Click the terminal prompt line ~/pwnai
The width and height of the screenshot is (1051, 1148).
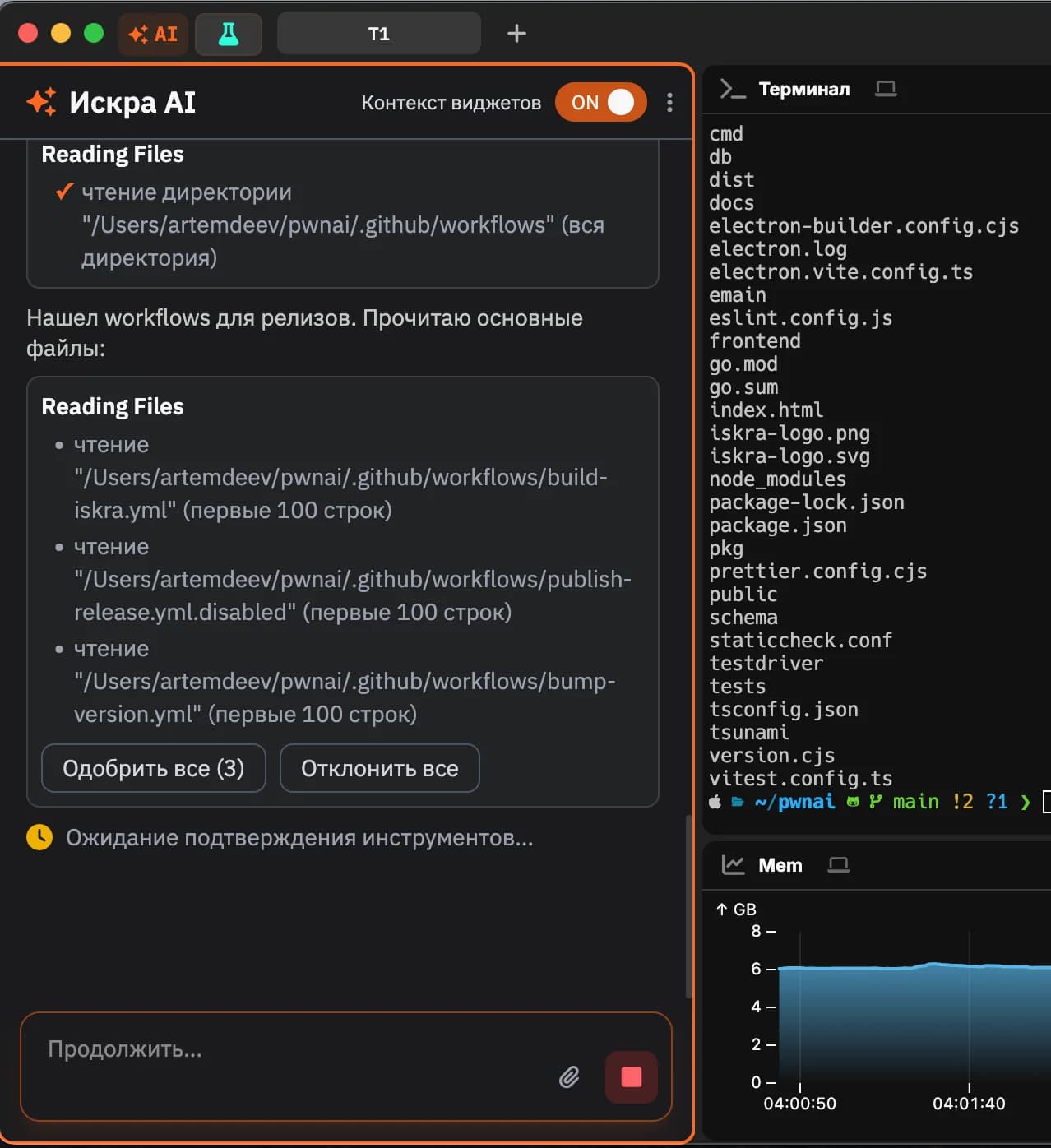point(794,802)
